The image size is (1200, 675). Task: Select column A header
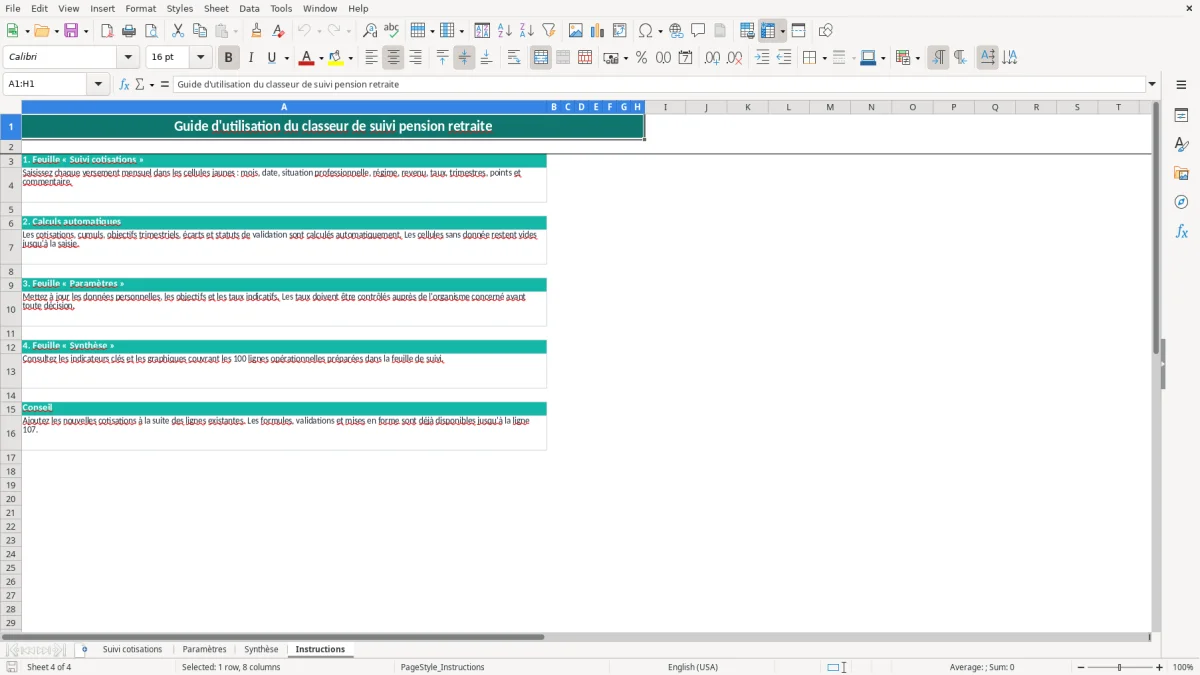point(284,107)
